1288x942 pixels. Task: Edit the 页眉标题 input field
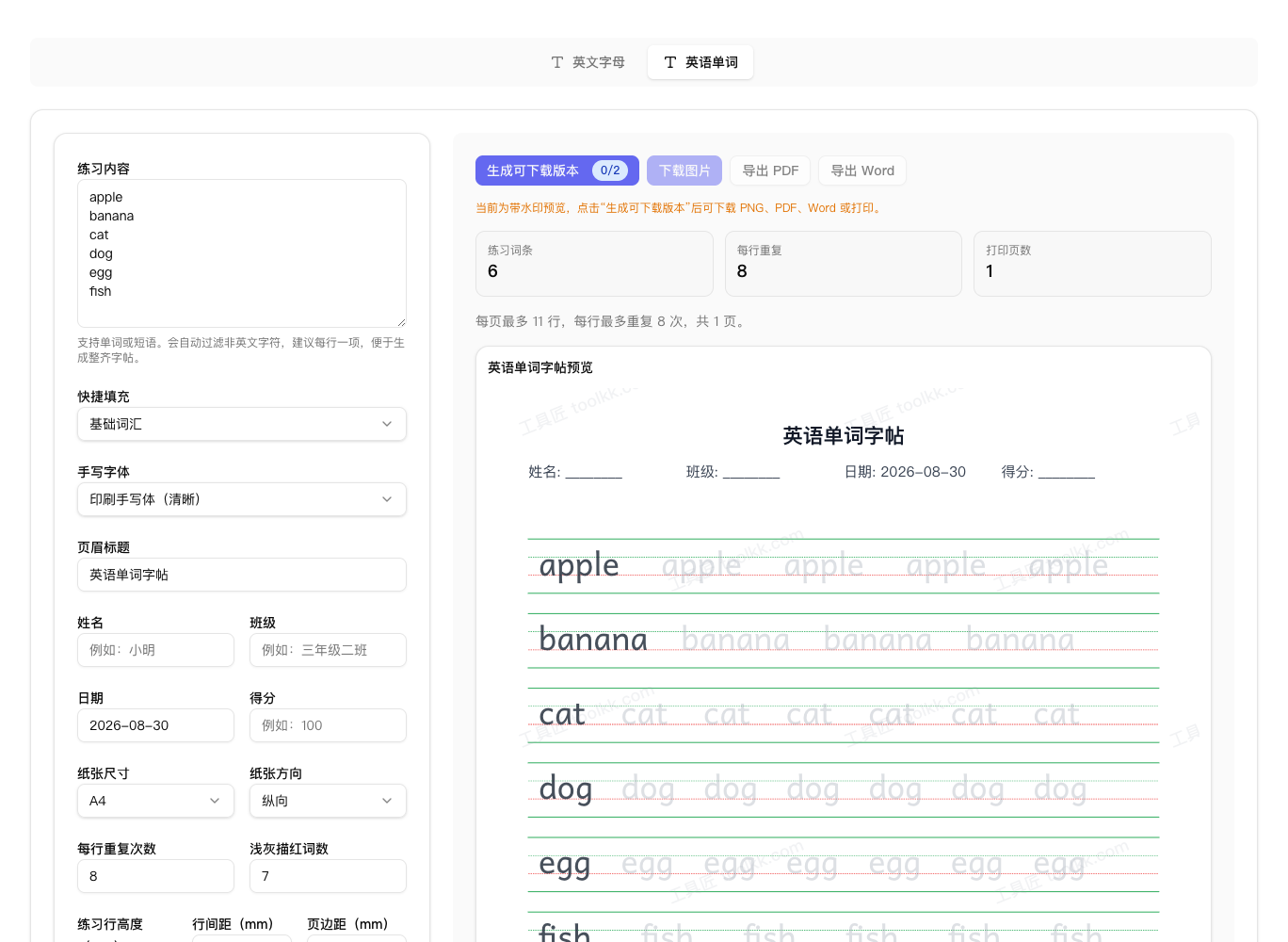coord(242,575)
